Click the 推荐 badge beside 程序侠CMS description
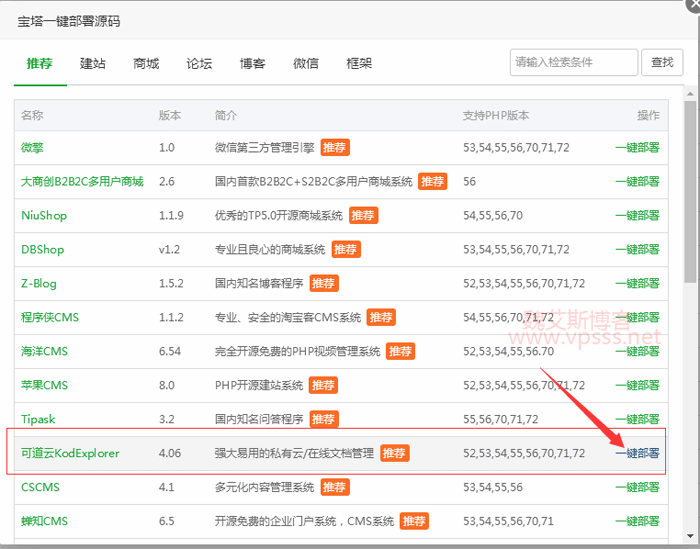The image size is (700, 549). coord(381,317)
